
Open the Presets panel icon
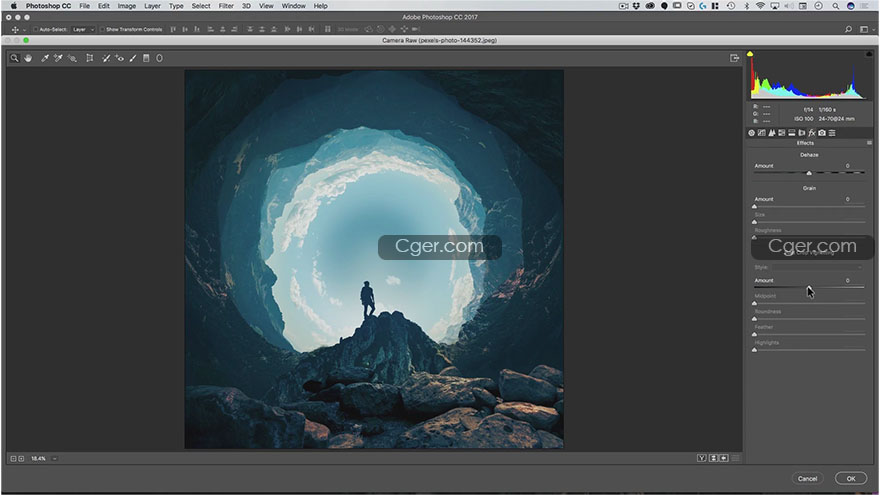coord(832,133)
